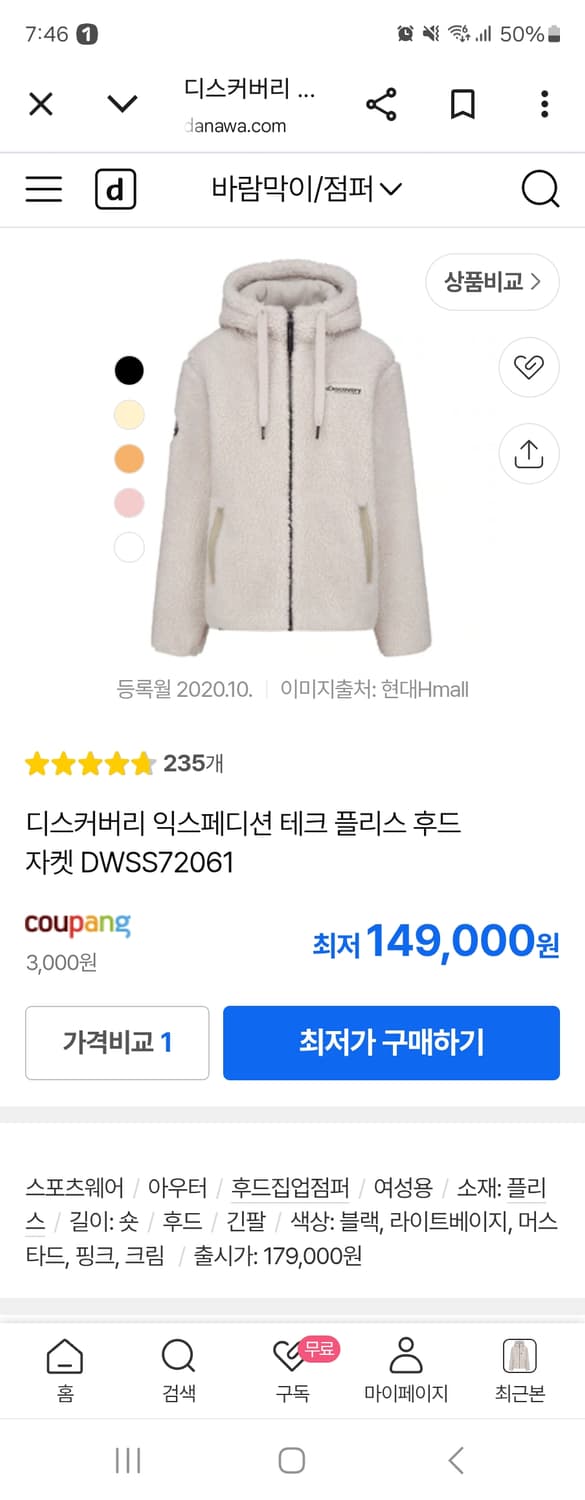
Task: Tap 최저가 구매하기 to buy at lowest price
Action: [390, 1043]
